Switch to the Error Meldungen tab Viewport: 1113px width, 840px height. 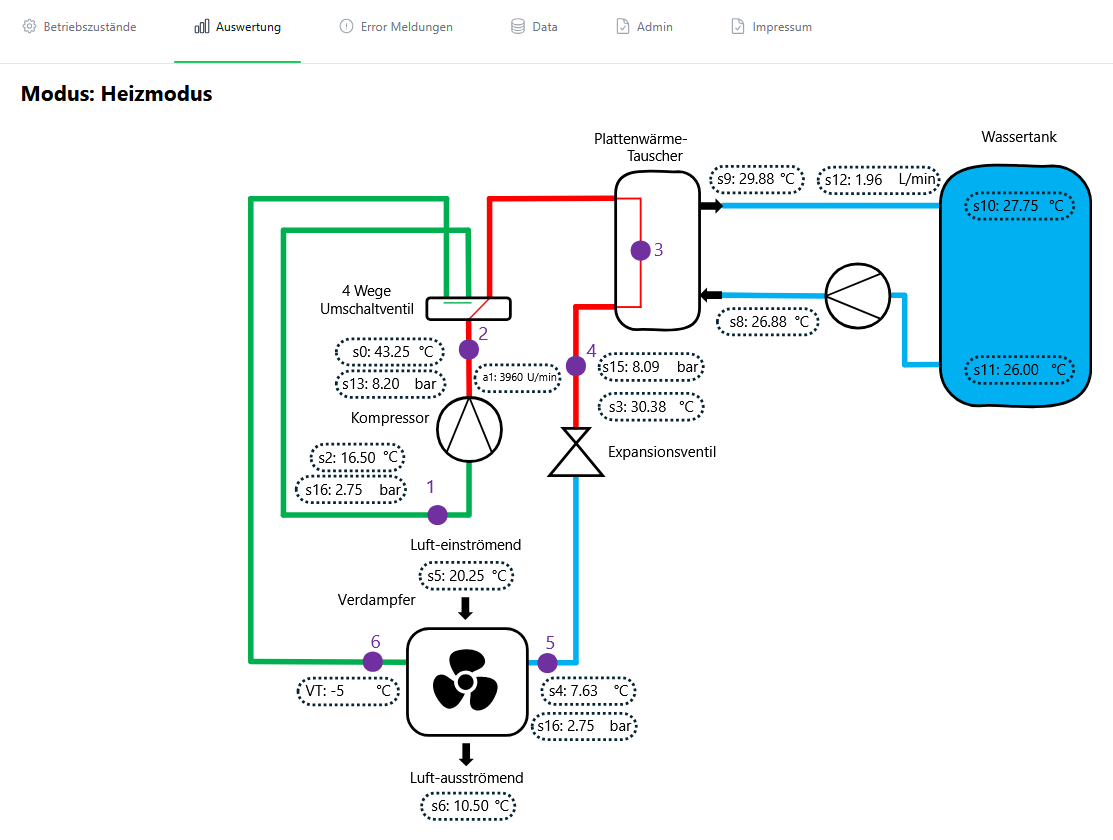395,27
